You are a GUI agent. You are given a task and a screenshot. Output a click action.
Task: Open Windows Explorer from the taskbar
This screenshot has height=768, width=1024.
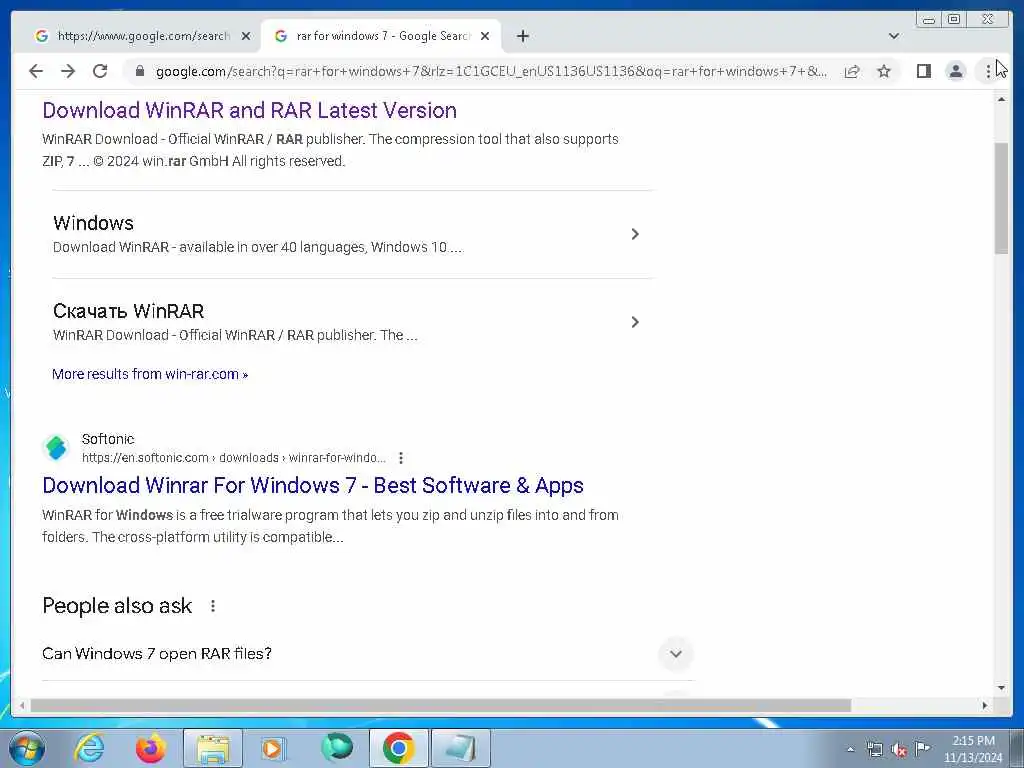tap(213, 748)
